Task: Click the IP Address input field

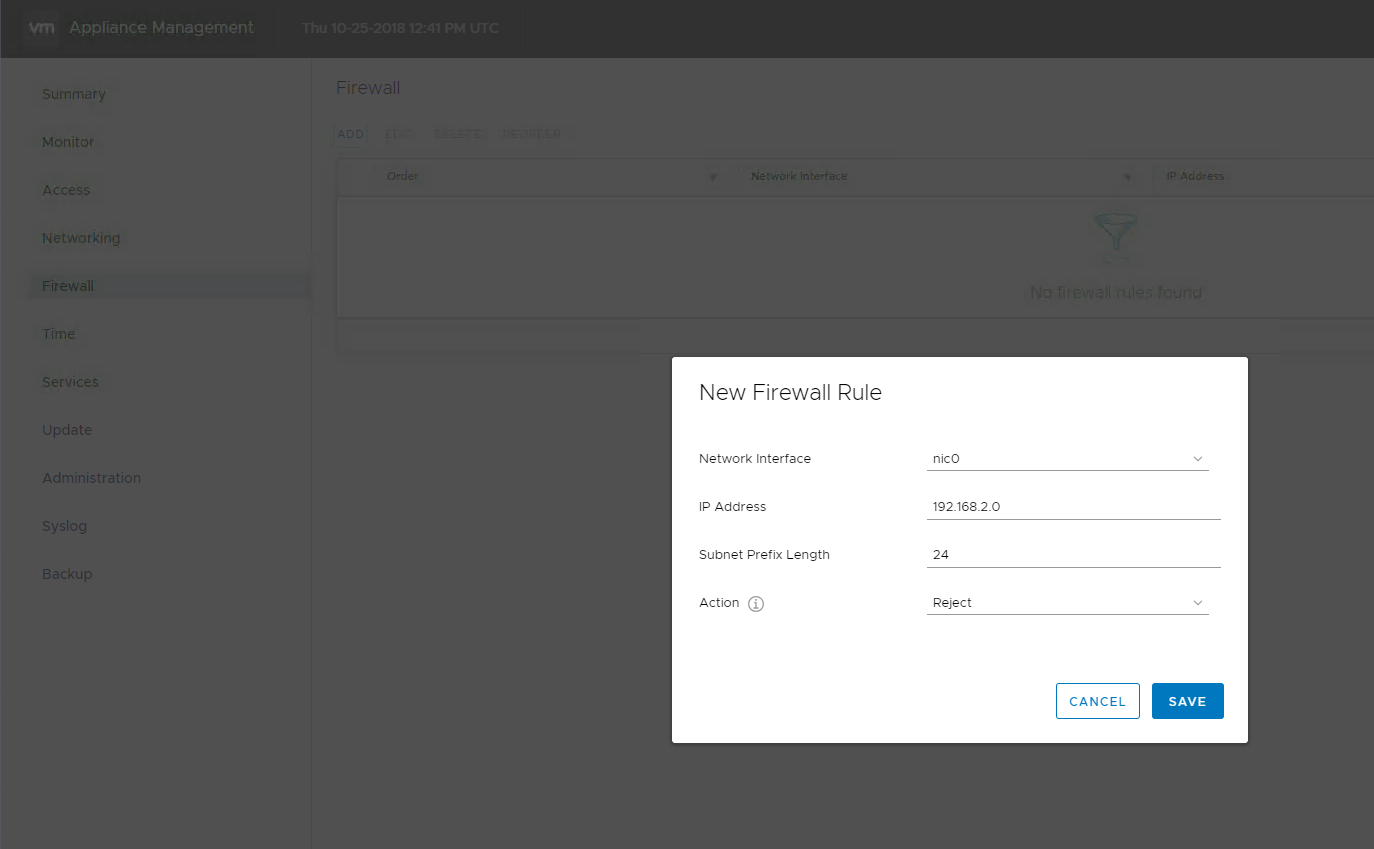Action: coord(1074,507)
